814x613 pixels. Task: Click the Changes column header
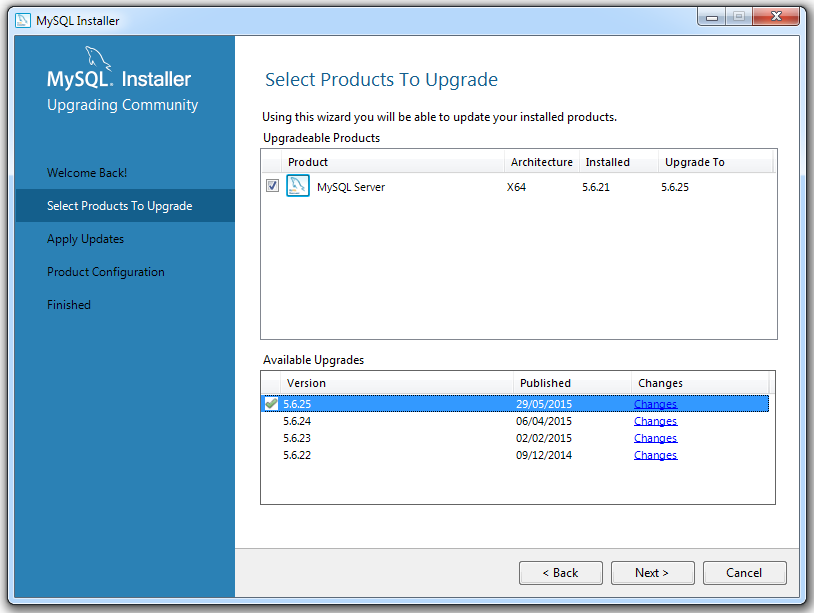pyautogui.click(x=700, y=383)
